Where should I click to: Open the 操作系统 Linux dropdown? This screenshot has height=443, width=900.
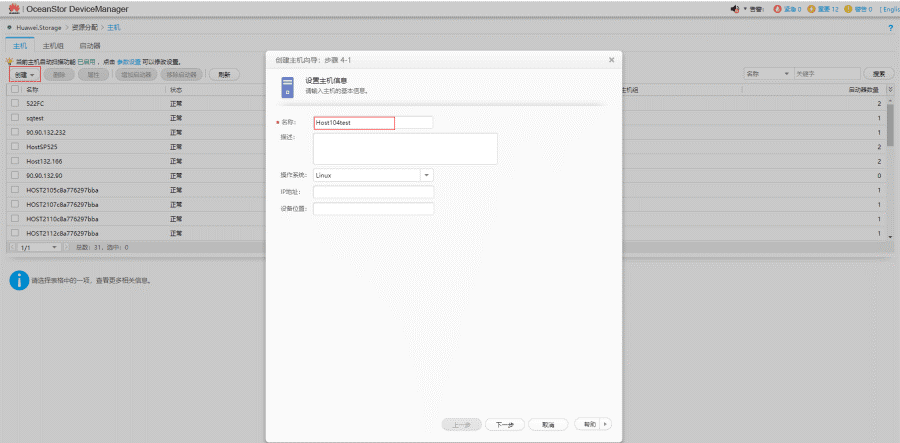point(426,175)
